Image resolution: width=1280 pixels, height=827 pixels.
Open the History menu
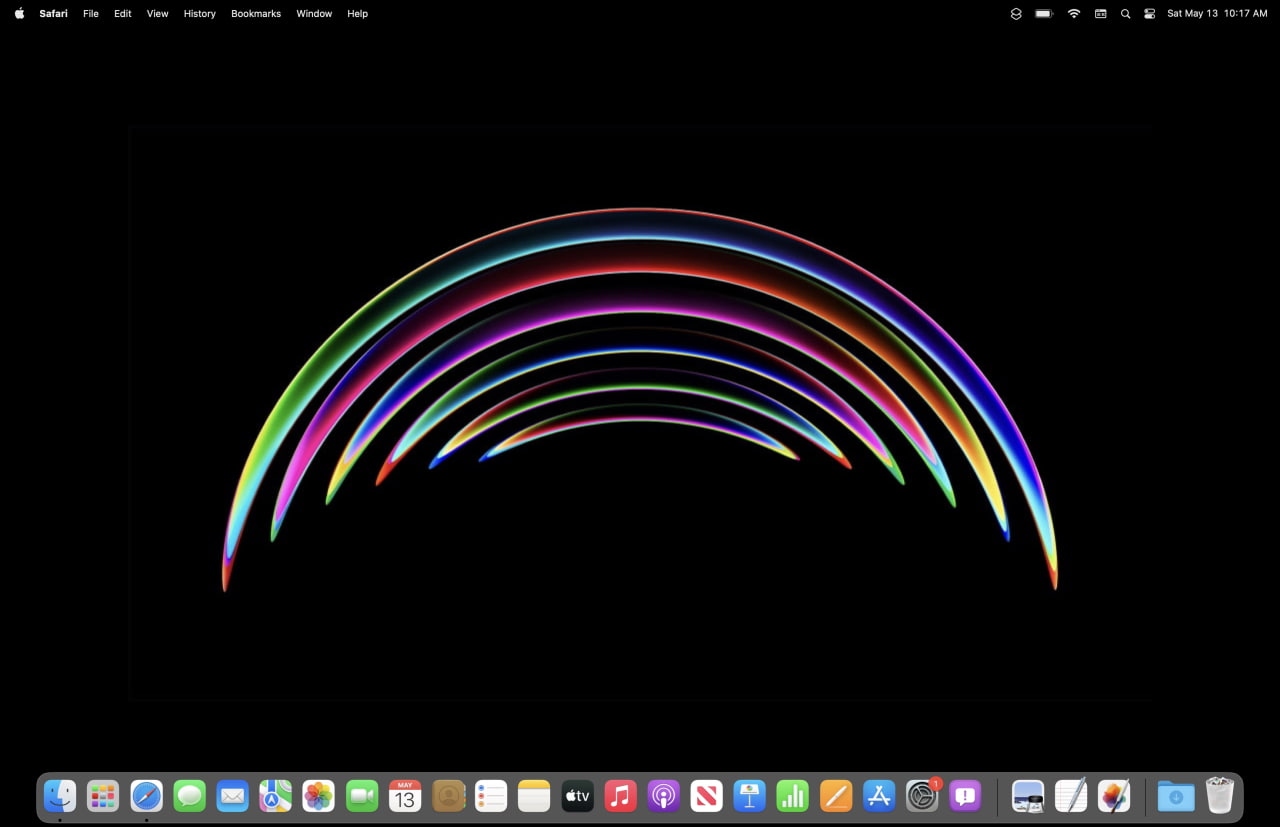pos(199,13)
